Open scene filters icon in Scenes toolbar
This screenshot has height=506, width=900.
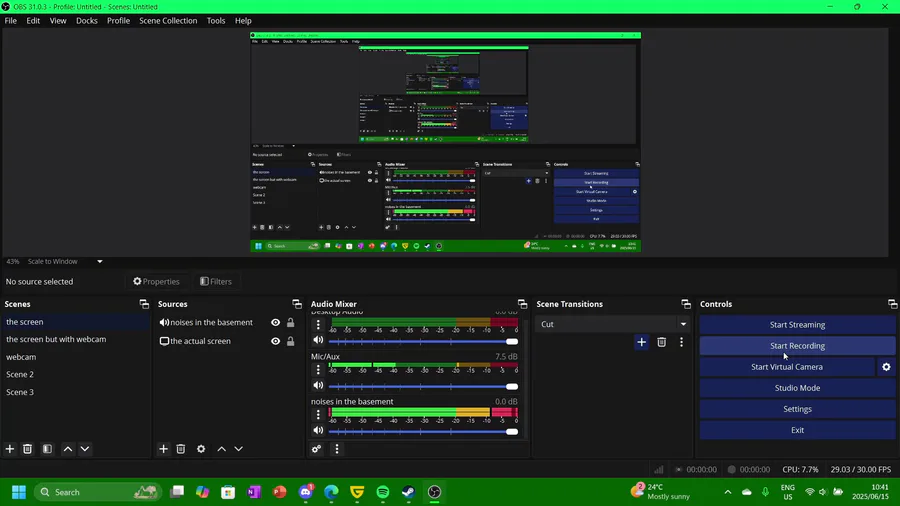click(47, 449)
